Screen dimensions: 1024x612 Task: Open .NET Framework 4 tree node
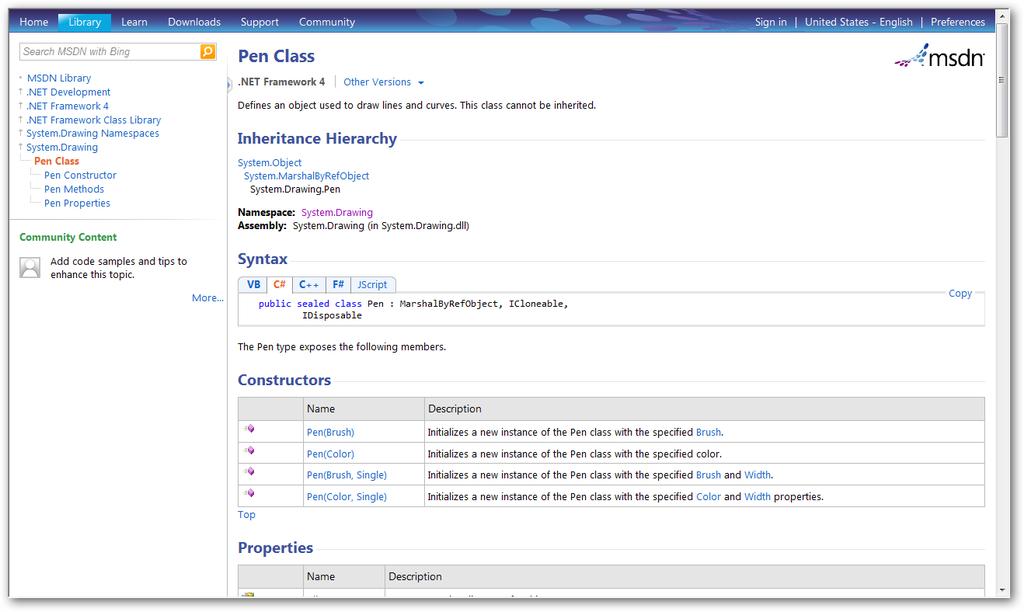67,106
